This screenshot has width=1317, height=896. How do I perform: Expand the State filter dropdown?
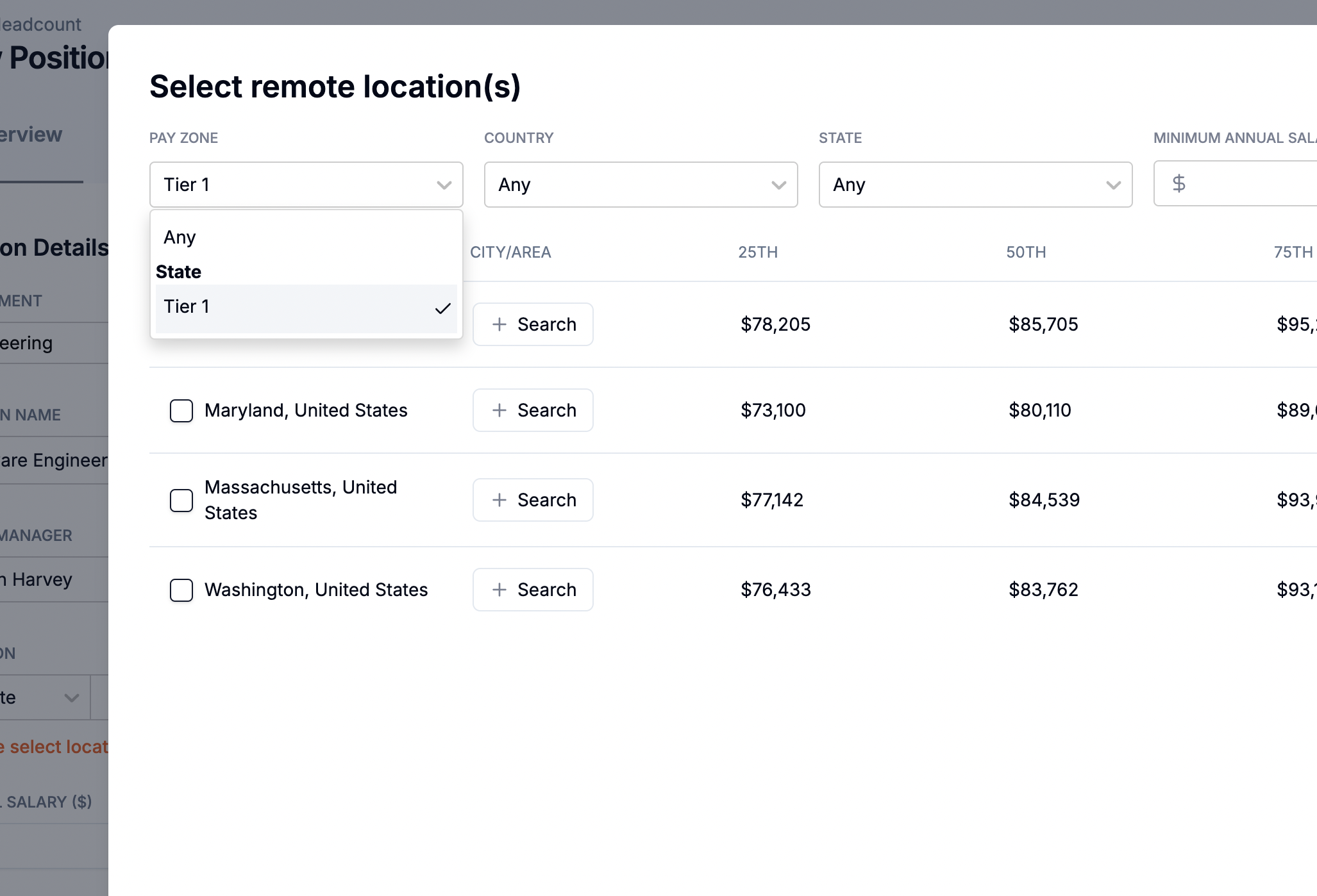[975, 185]
